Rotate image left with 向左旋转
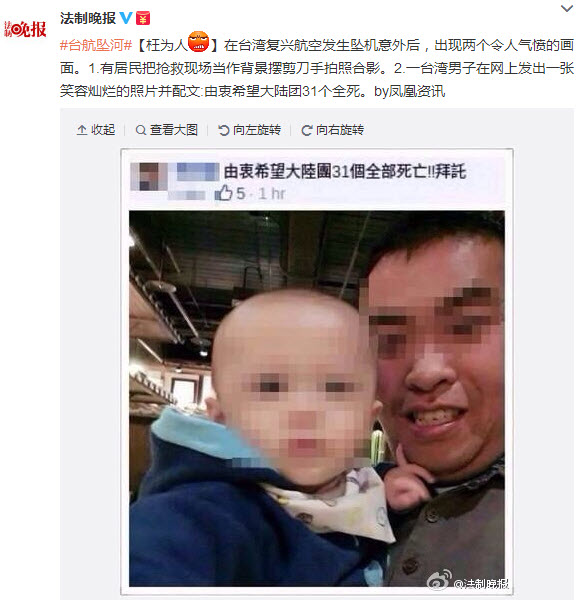The width and height of the screenshot is (579, 600). click(x=250, y=130)
